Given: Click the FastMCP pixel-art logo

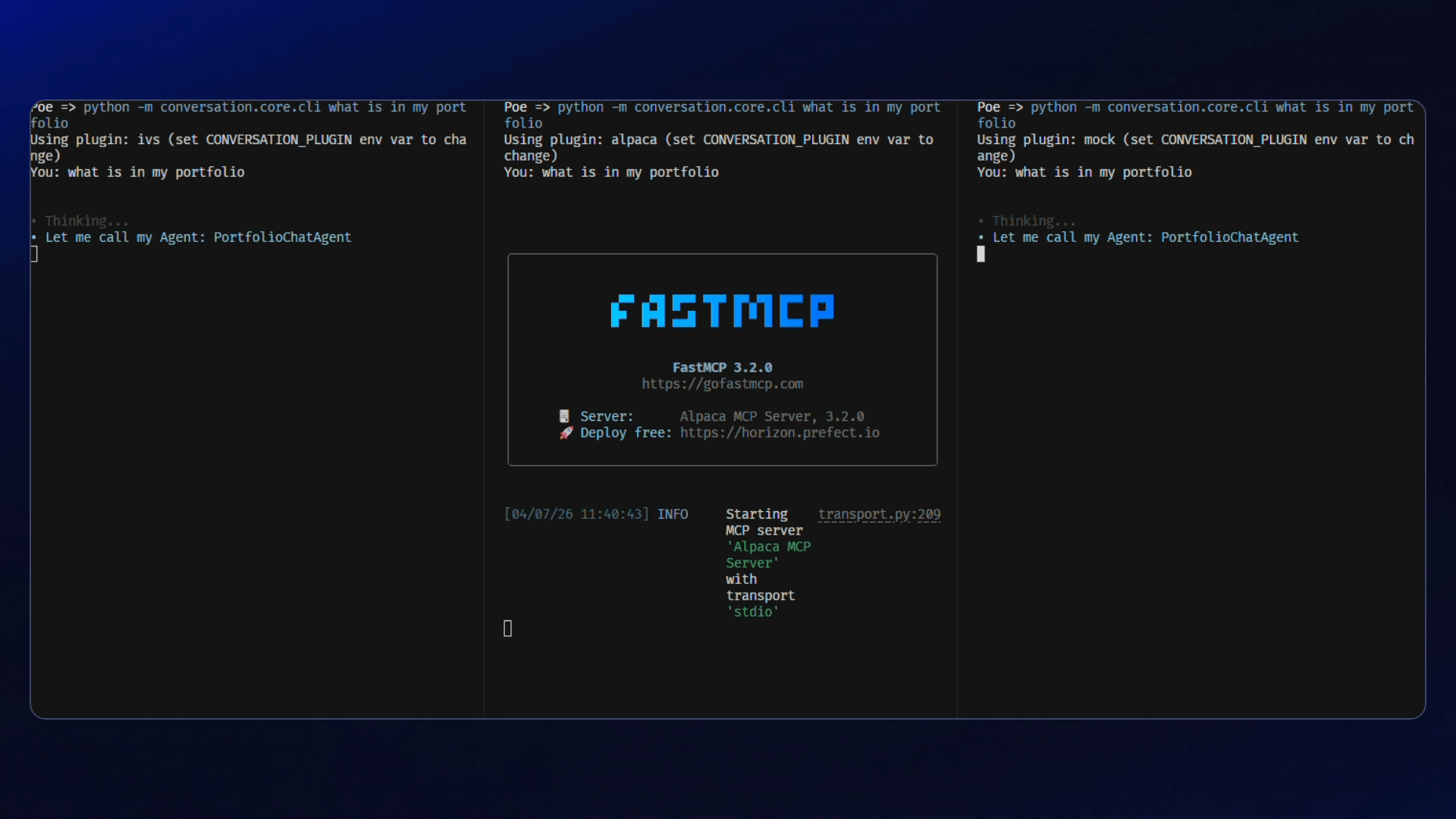Looking at the screenshot, I should click(722, 311).
